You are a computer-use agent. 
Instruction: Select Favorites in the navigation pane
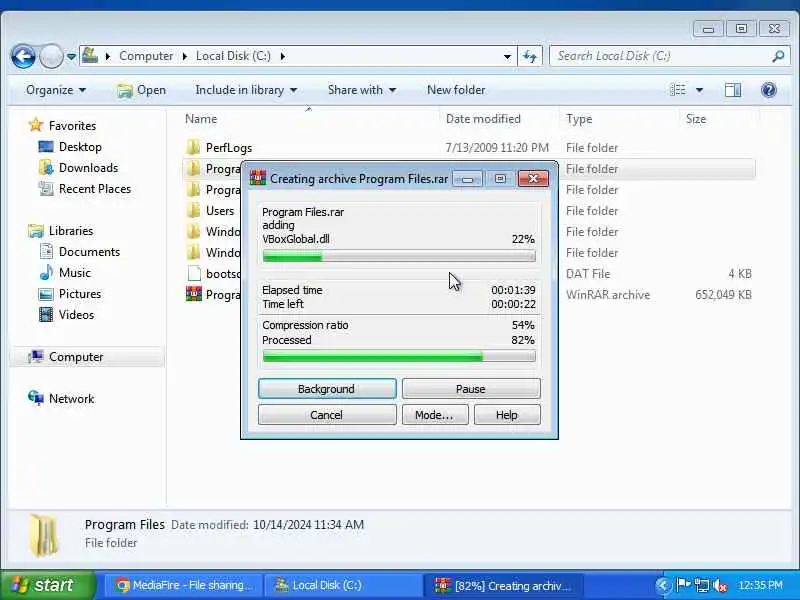click(72, 126)
